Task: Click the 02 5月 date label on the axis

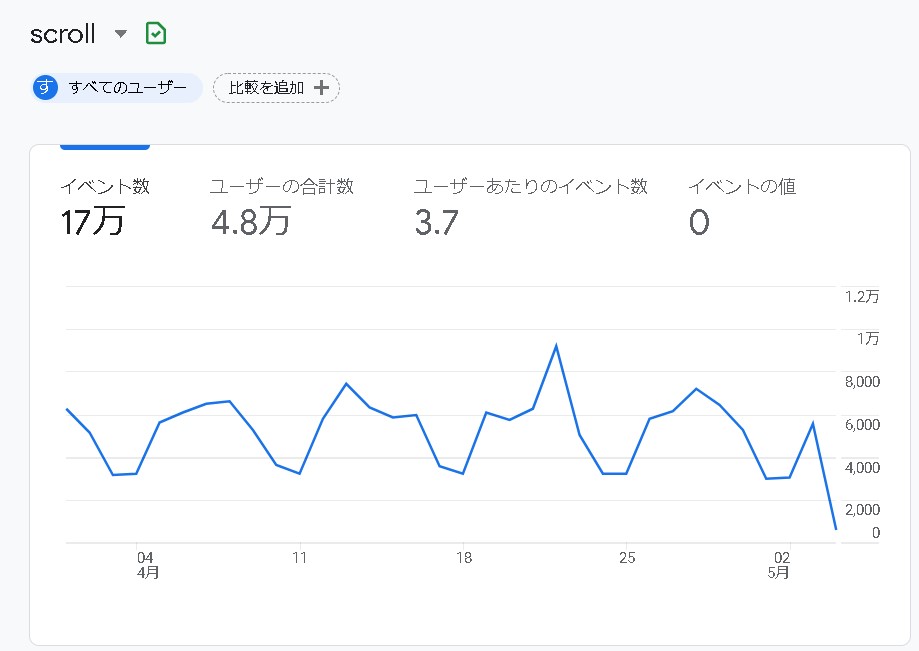Action: point(781,565)
